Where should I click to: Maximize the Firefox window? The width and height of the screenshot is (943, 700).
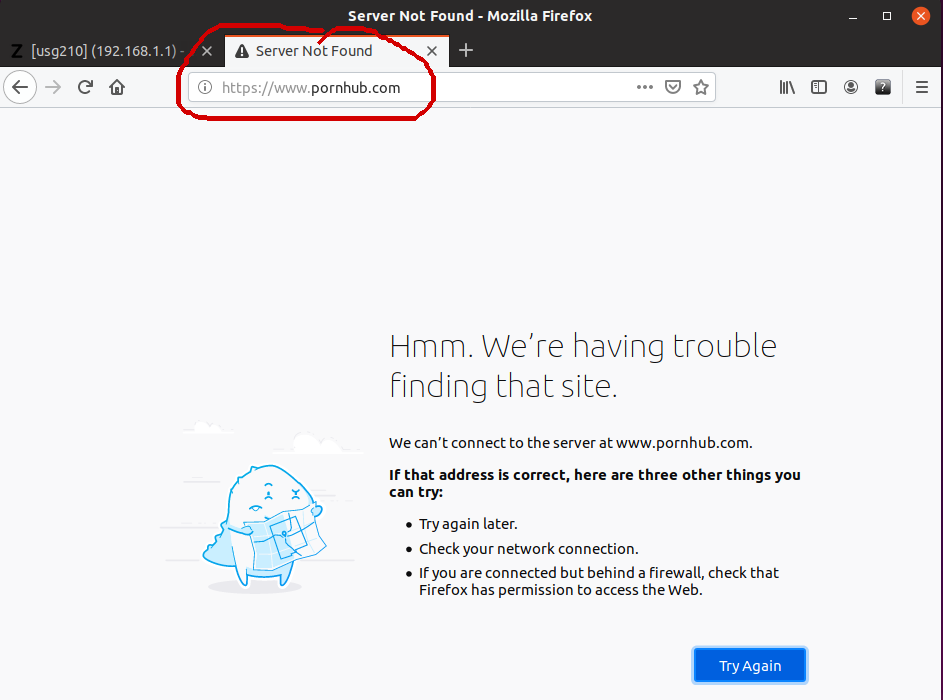point(886,16)
